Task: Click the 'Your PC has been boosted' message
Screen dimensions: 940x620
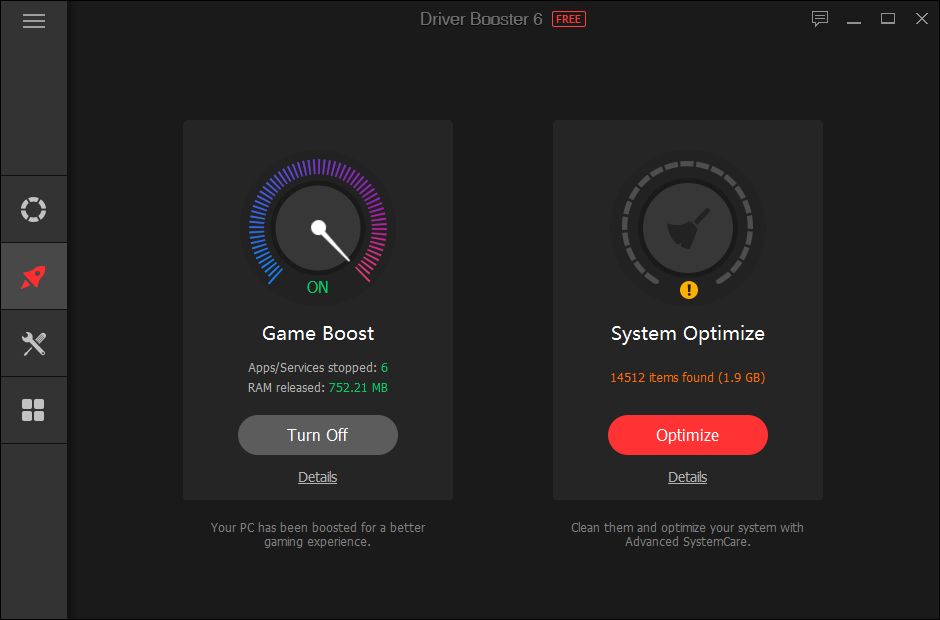Action: coord(318,534)
